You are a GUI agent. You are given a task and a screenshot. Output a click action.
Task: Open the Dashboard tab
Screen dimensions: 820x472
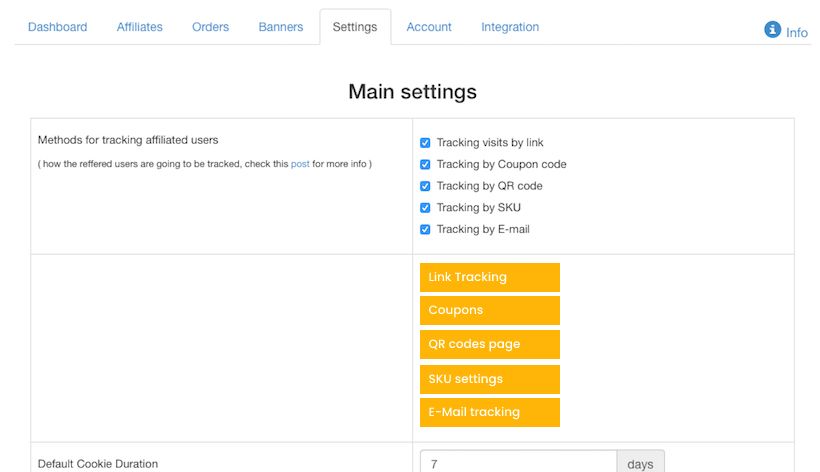click(x=57, y=27)
